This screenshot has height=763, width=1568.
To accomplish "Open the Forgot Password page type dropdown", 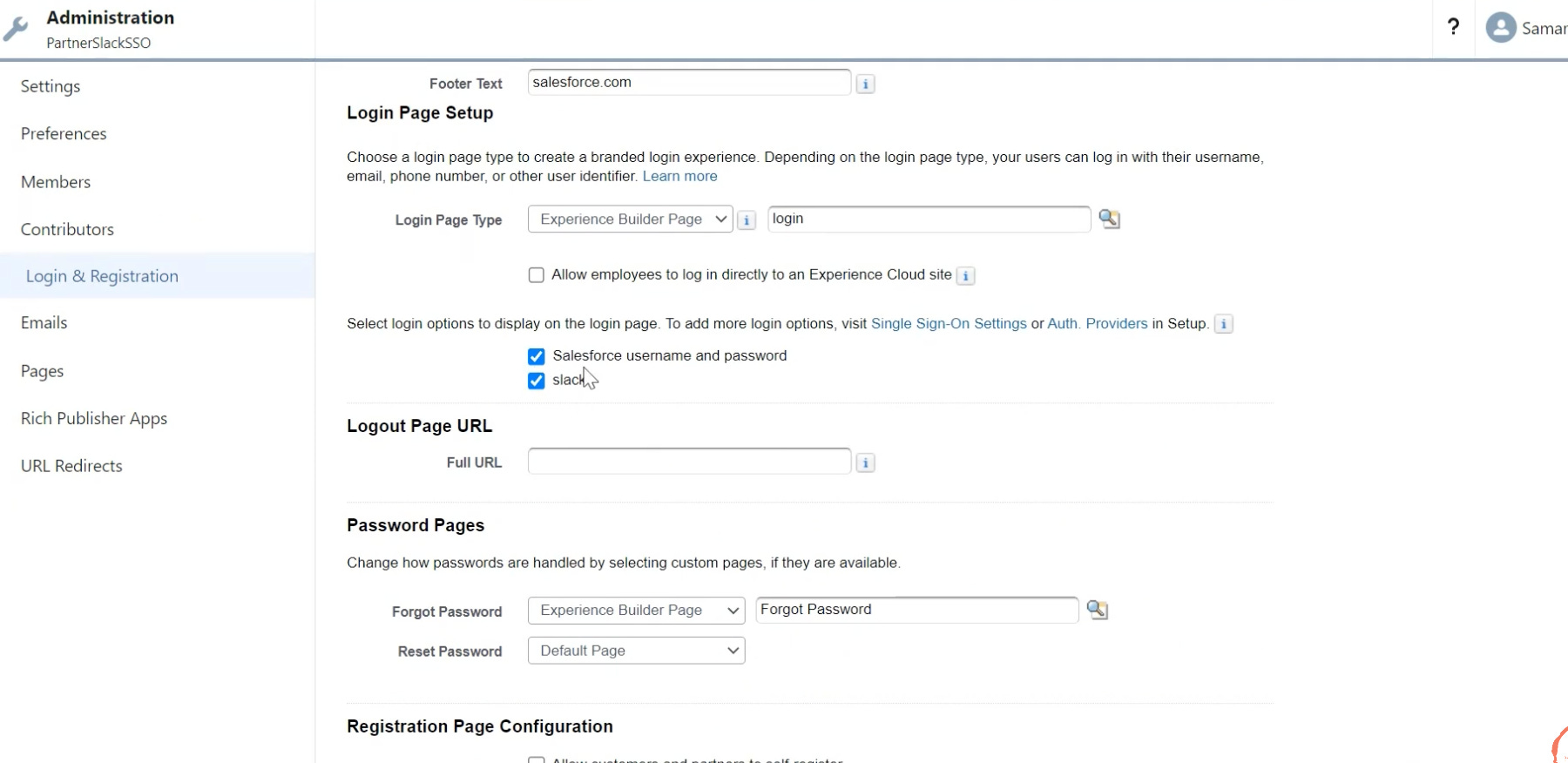I will [637, 610].
